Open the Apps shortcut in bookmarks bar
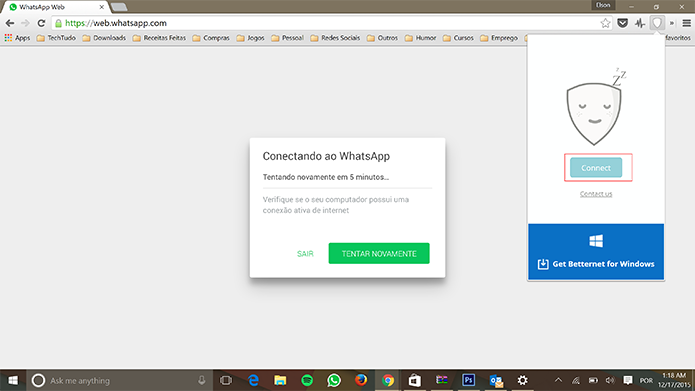The image size is (695, 391). pyautogui.click(x=17, y=38)
